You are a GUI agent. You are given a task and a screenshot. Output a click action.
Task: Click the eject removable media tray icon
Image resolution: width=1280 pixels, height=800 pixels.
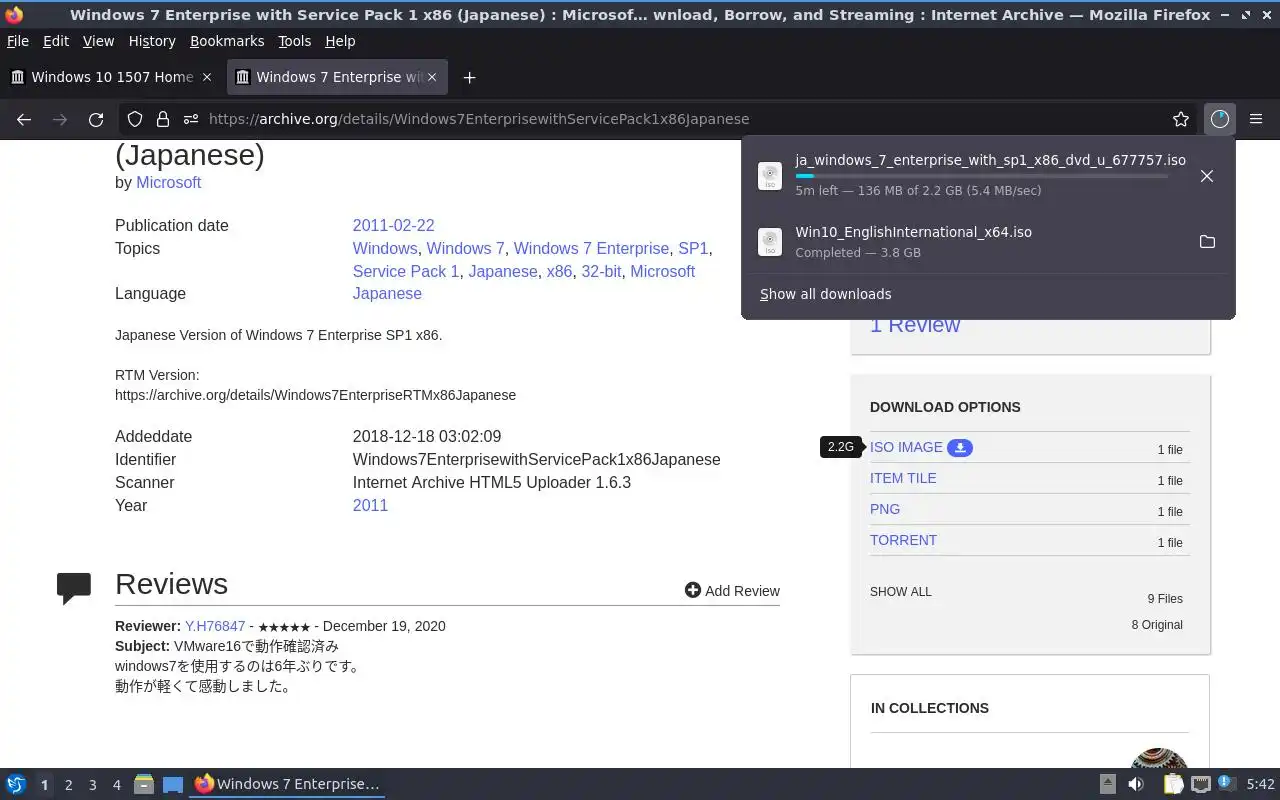1108,784
